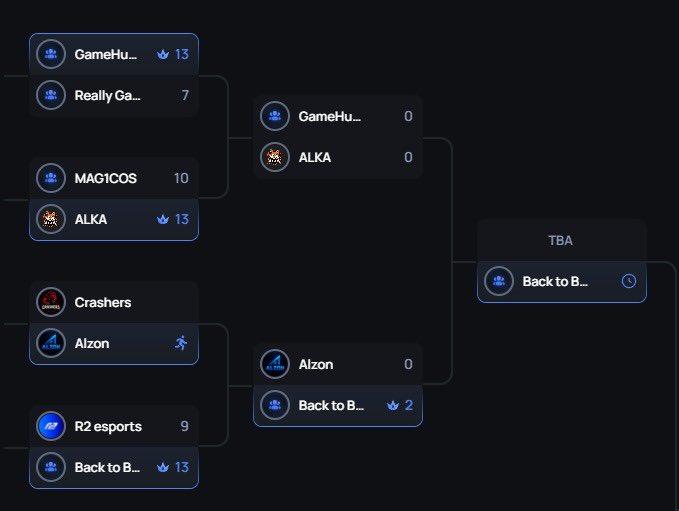Click the TBA slot in the final
This screenshot has width=679, height=511.
pos(561,241)
